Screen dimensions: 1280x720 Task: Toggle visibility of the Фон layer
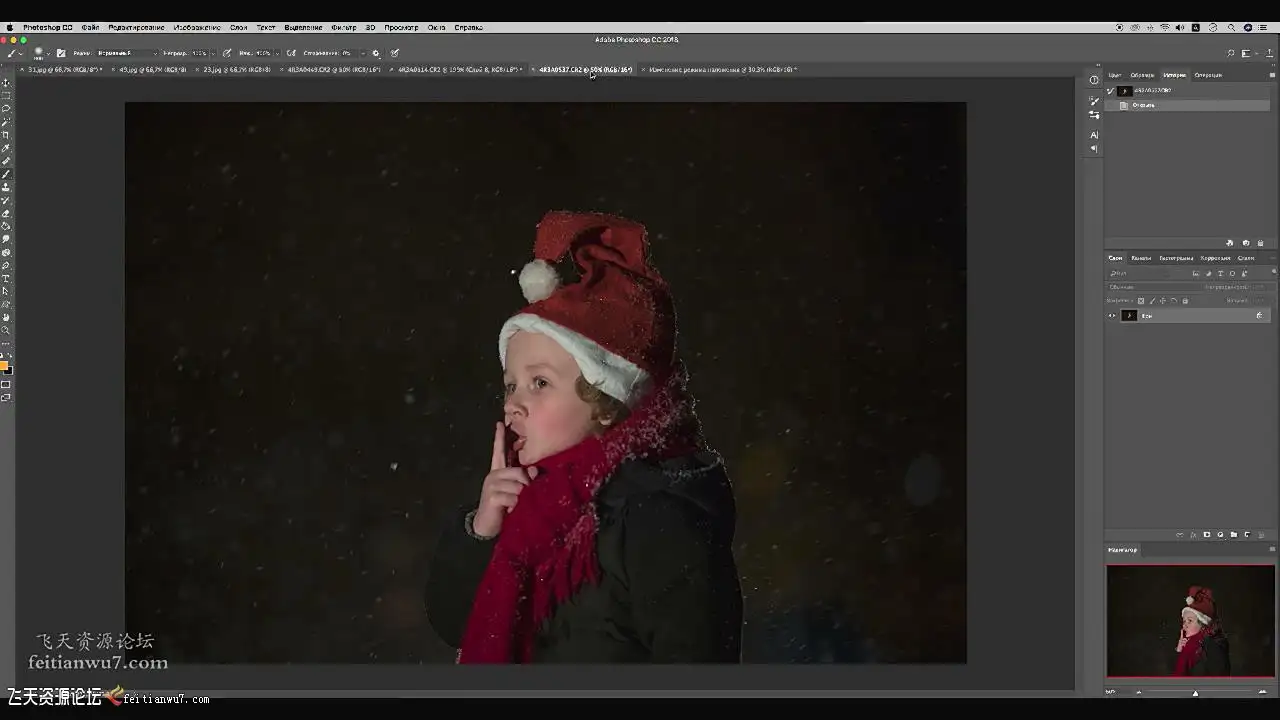click(x=1111, y=316)
